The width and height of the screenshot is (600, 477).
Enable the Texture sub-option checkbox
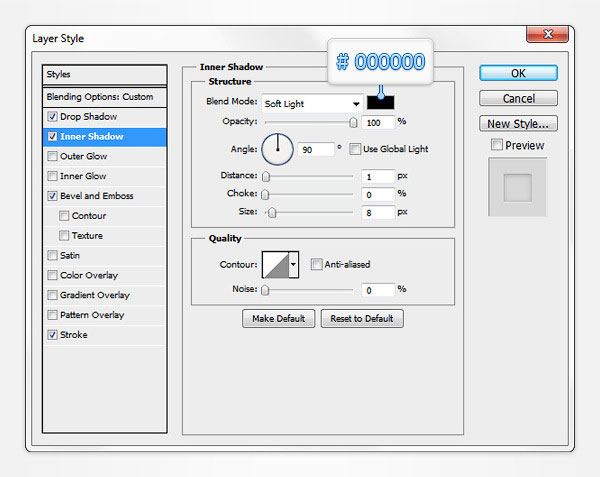point(64,236)
